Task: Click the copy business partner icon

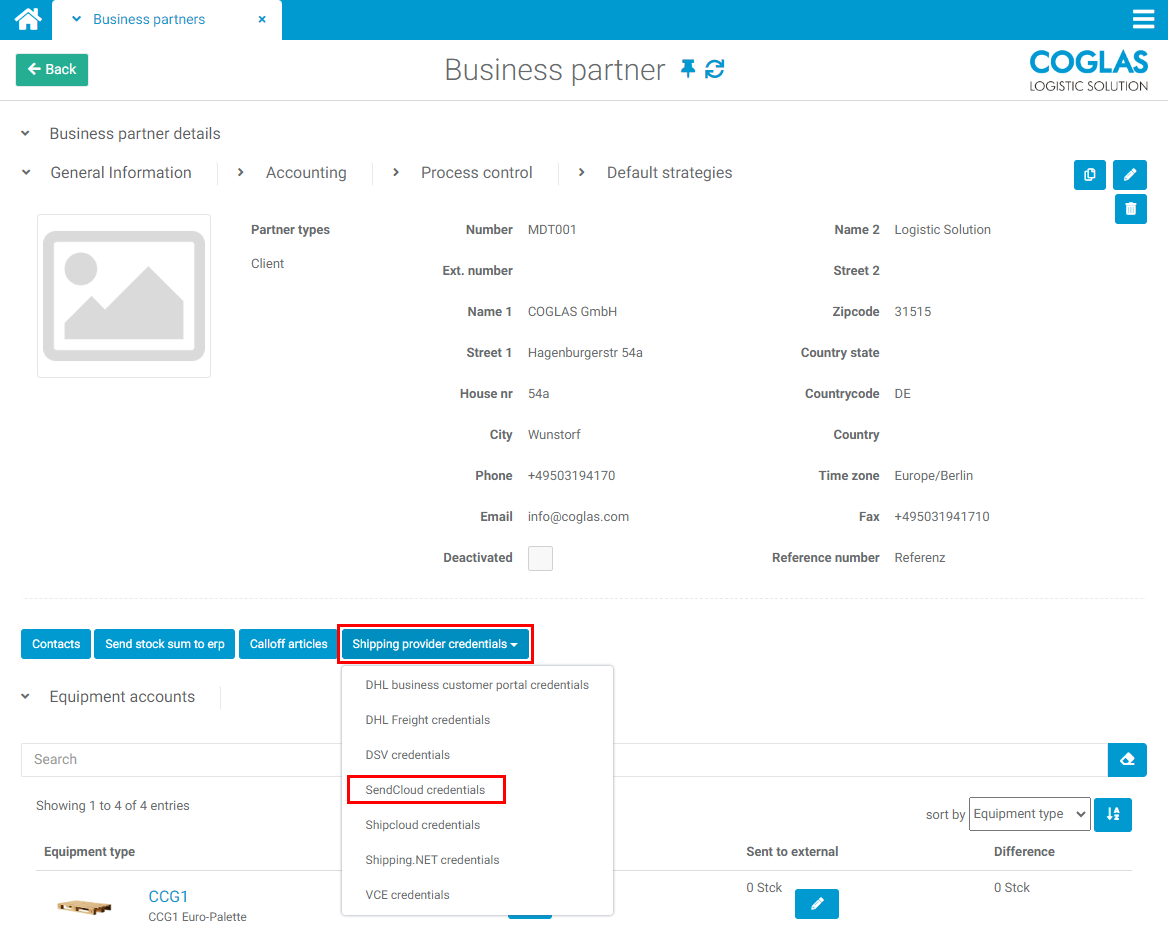Action: [x=1089, y=175]
